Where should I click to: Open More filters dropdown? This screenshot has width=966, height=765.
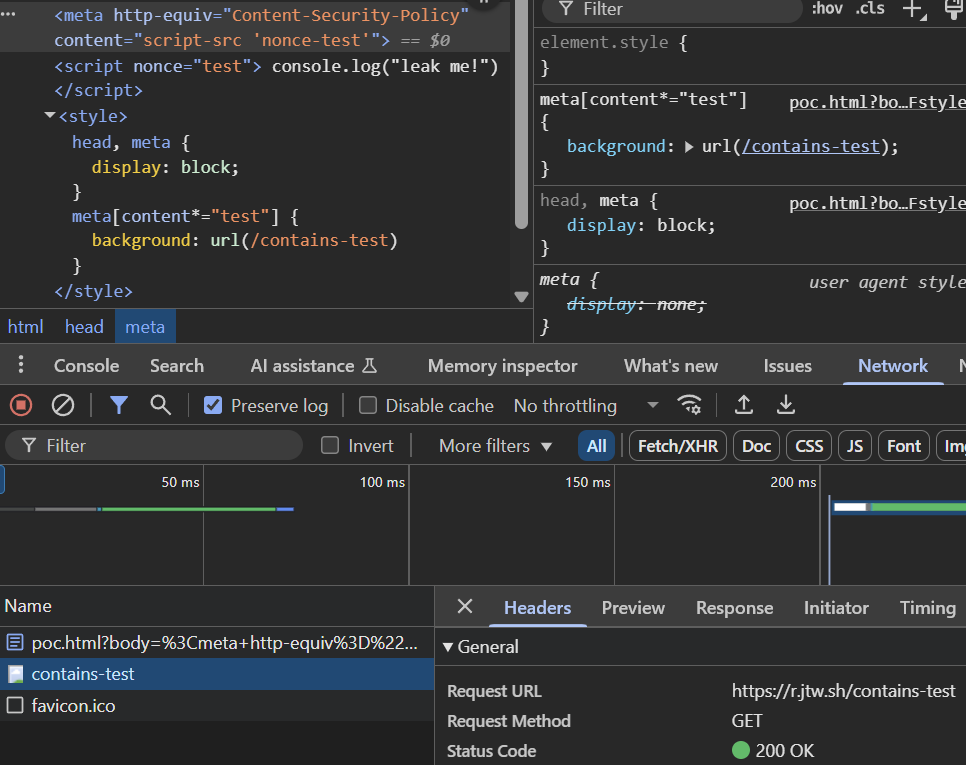tap(495, 445)
